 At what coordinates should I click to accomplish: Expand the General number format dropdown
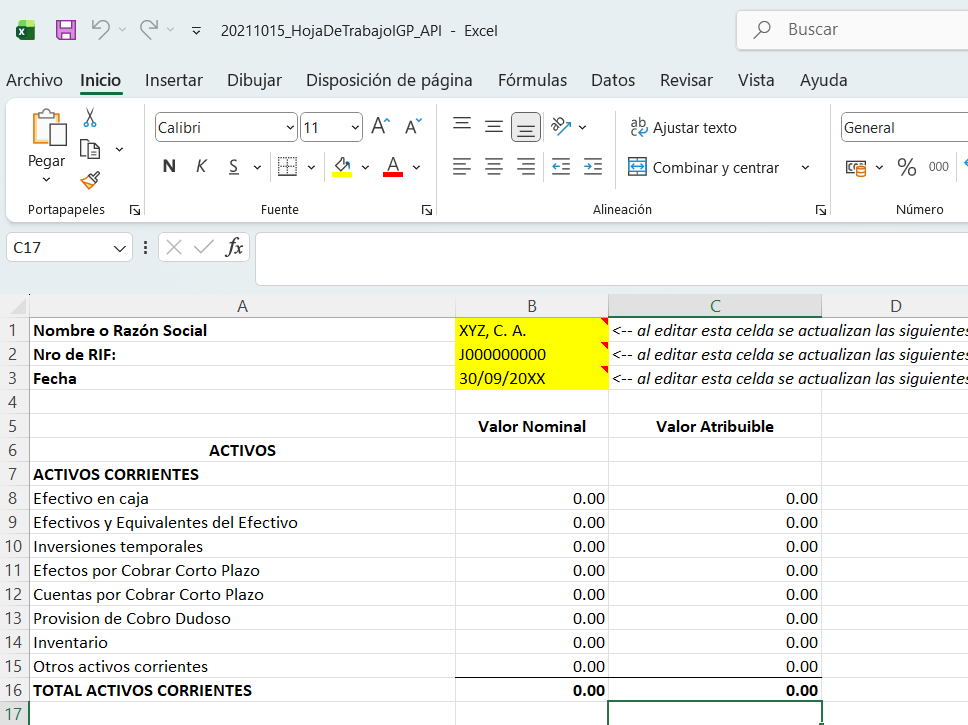pos(900,128)
